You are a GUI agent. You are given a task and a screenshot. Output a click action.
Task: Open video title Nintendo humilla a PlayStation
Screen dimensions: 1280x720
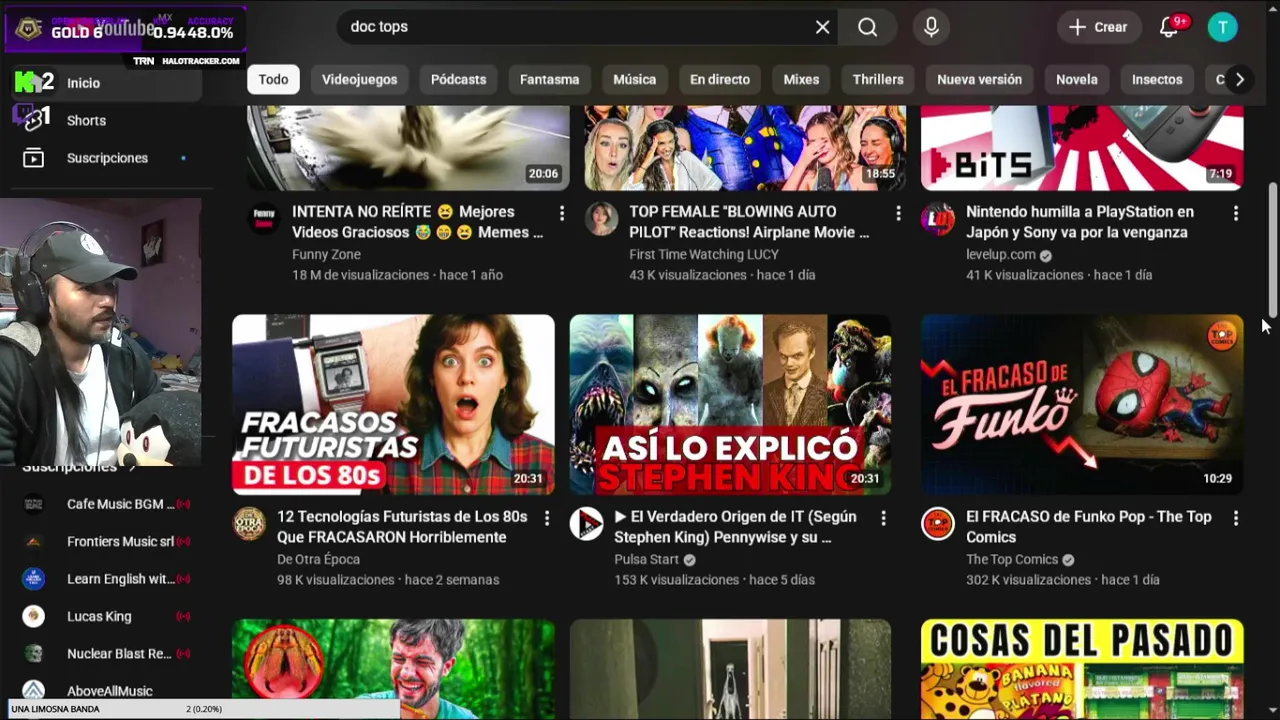pos(1080,222)
